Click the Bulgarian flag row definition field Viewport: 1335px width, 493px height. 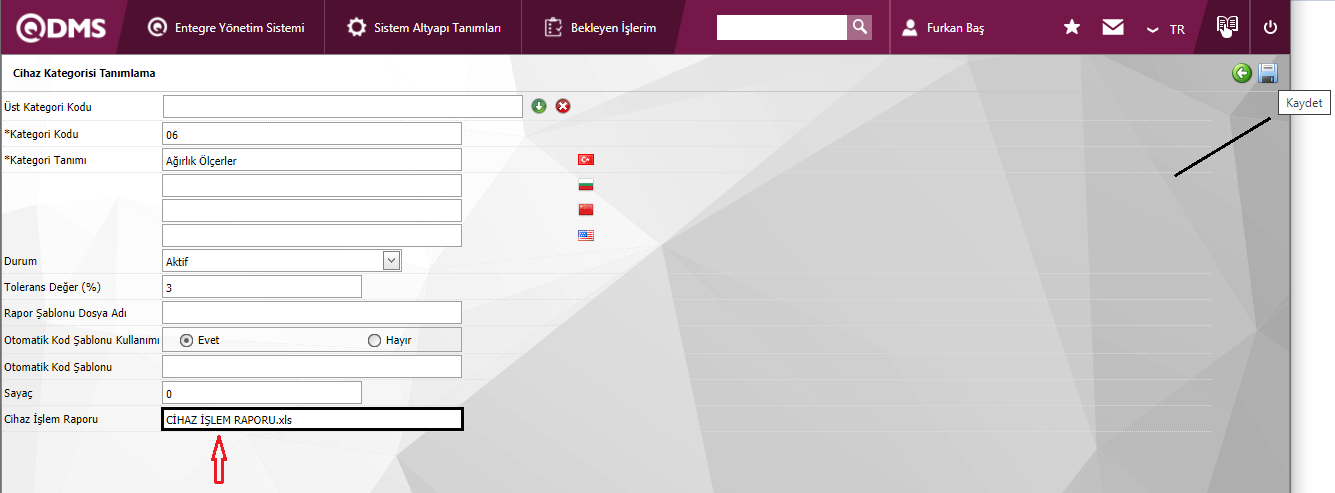[312, 185]
